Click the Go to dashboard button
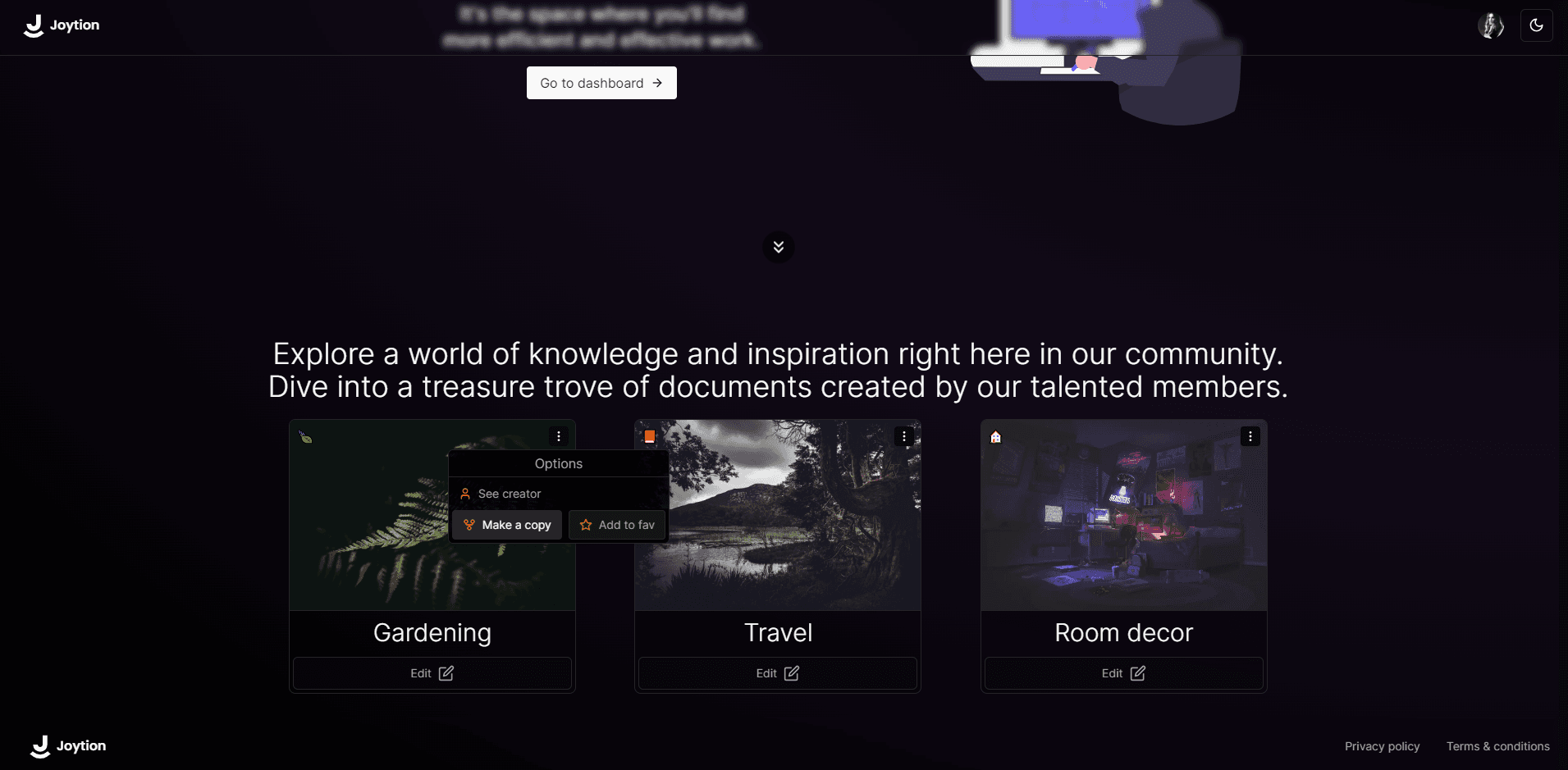1568x770 pixels. pyautogui.click(x=601, y=83)
